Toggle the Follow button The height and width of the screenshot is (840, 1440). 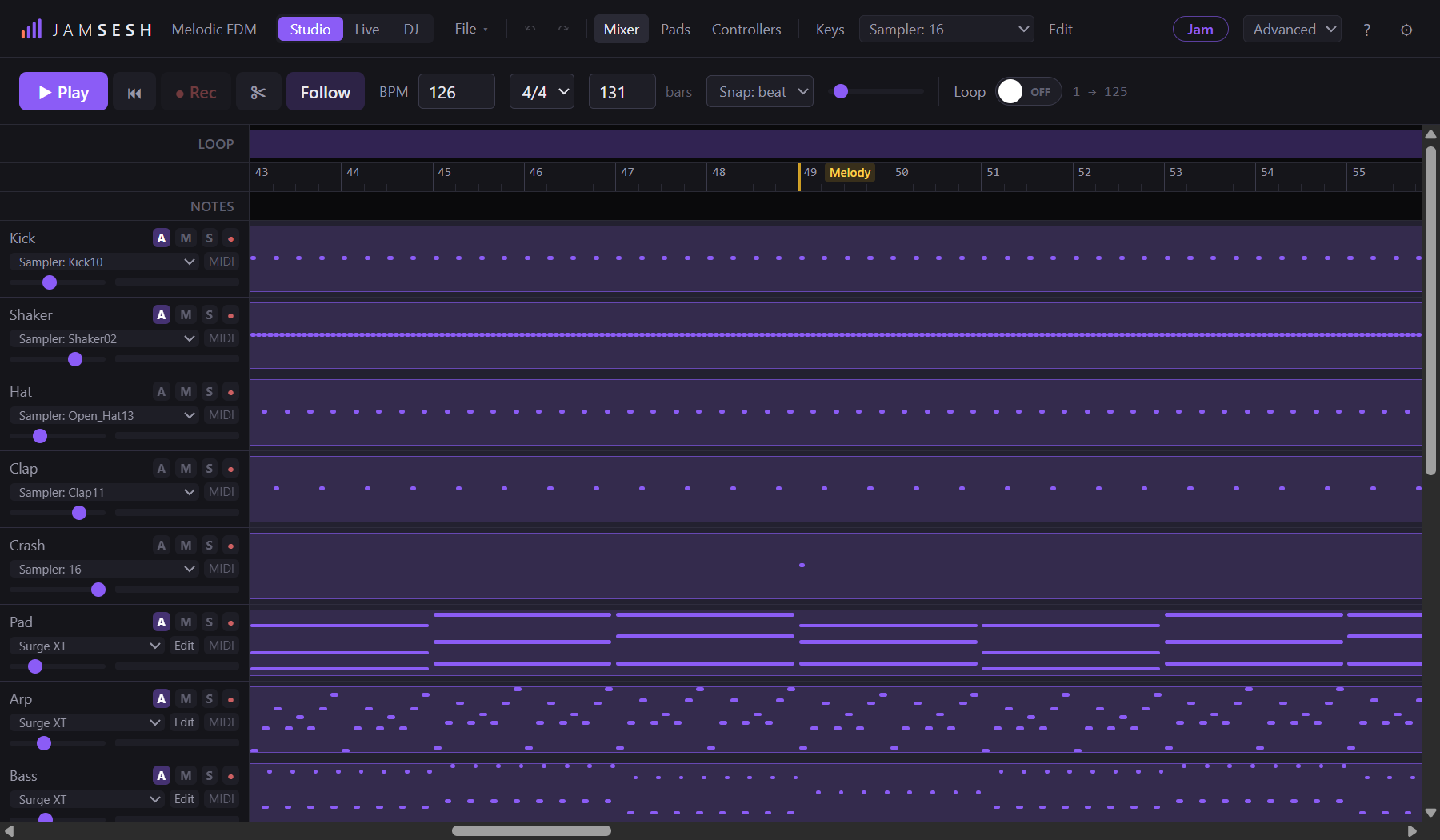point(326,92)
